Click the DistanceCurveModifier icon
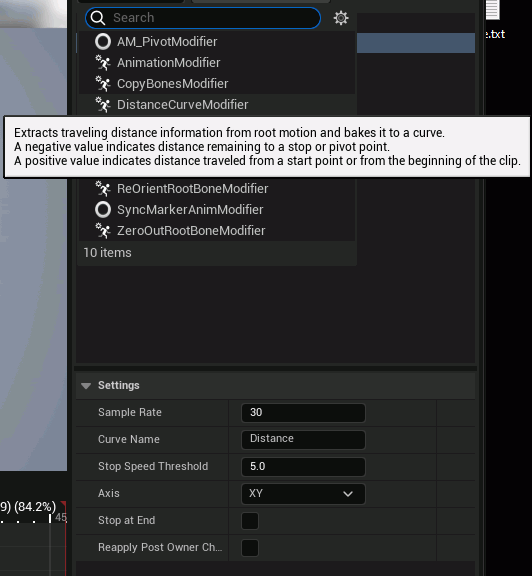532x576 pixels. (x=103, y=105)
